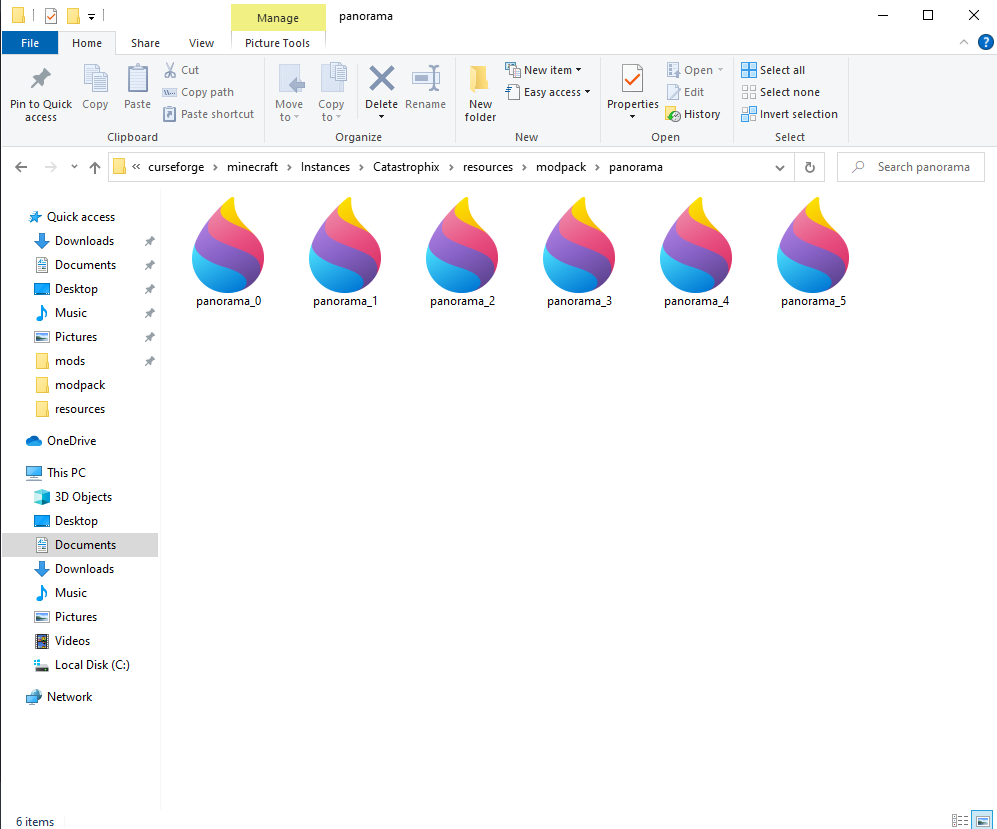Open the Easy access dropdown
This screenshot has width=997, height=829.
tap(548, 92)
